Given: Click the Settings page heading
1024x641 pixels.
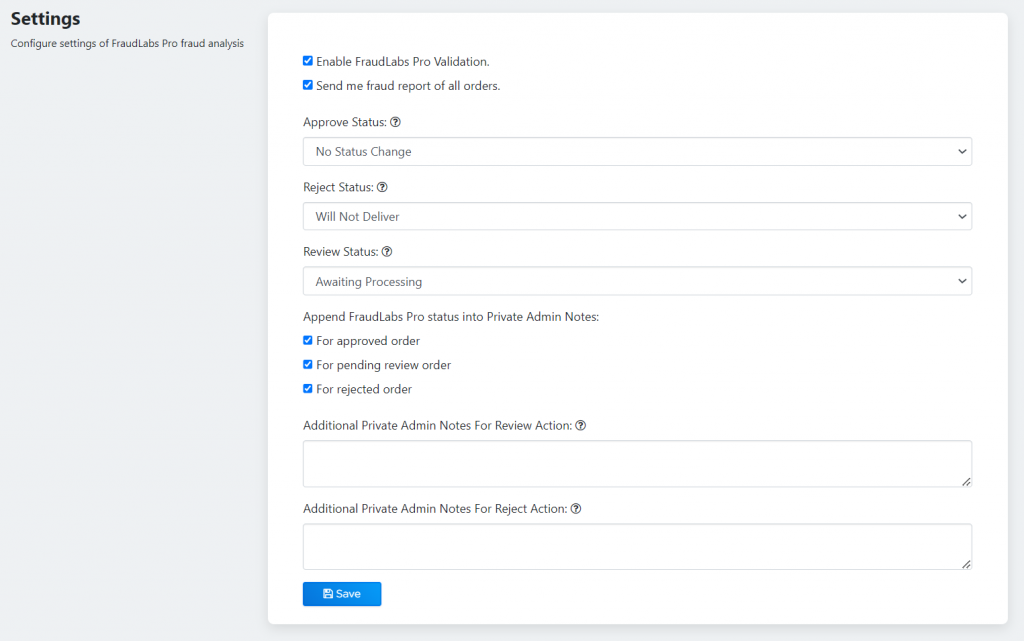Looking at the screenshot, I should [x=45, y=18].
